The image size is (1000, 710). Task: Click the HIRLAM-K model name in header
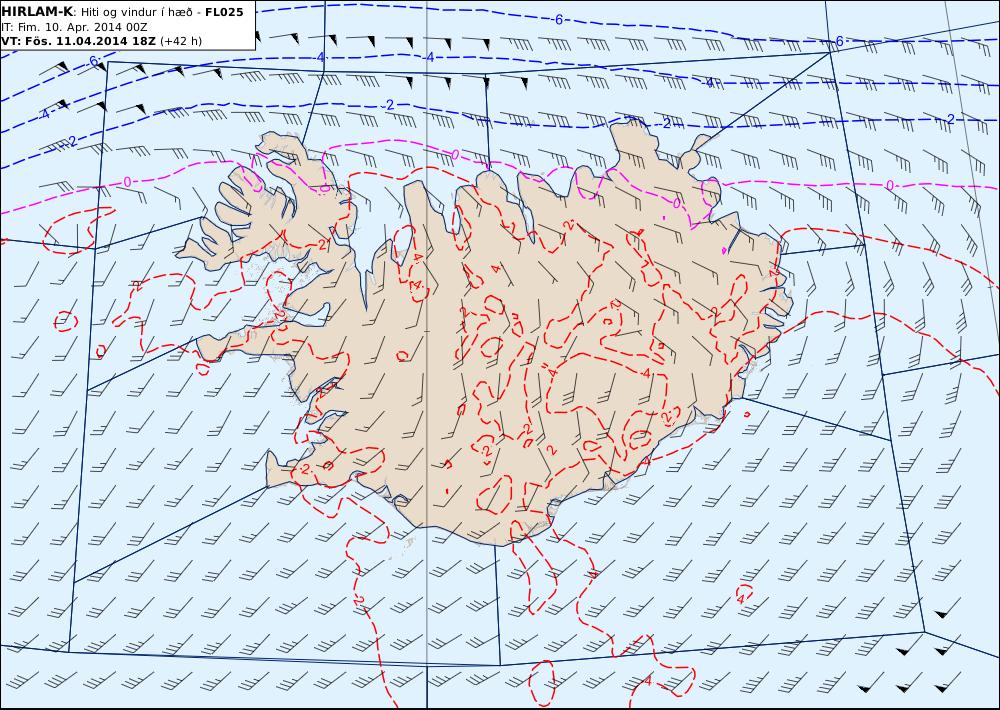37,11
